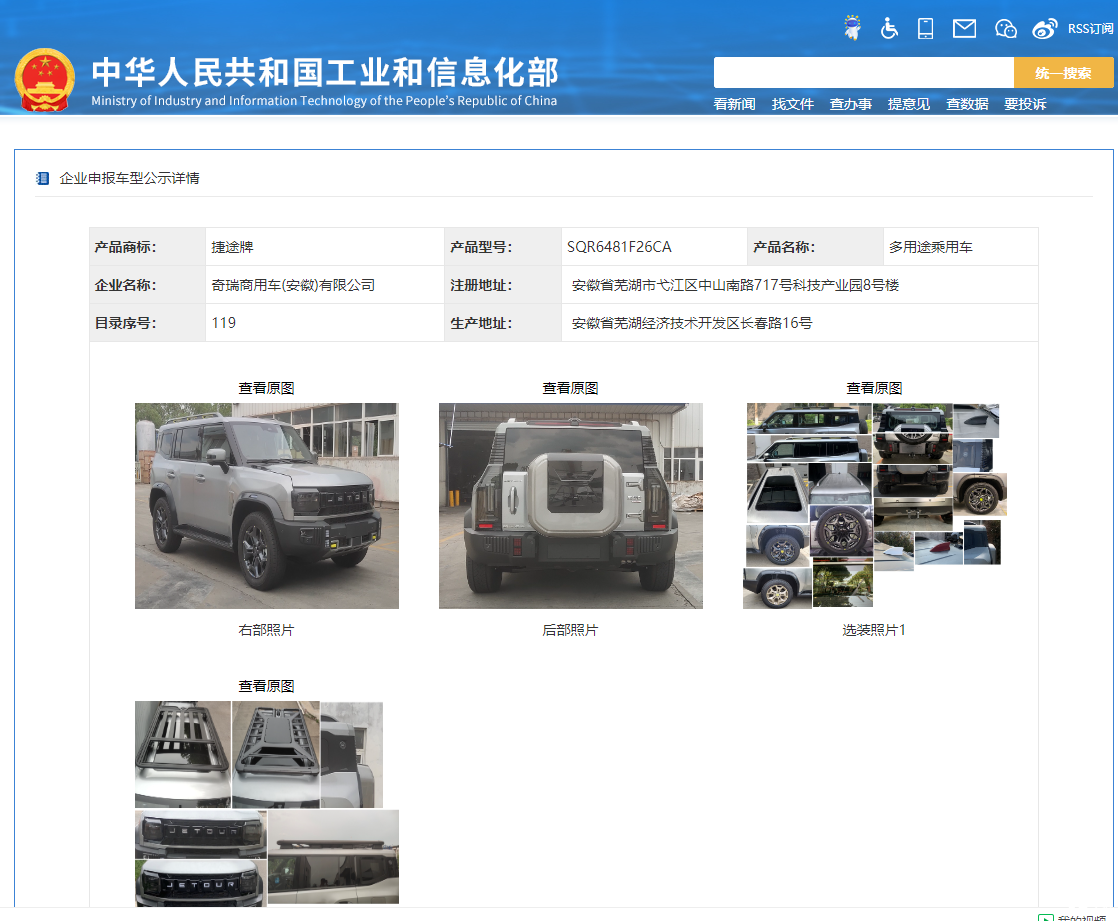Image resolution: width=1118 pixels, height=921 pixels.
Task: Click the envelope mail icon
Action: [x=964, y=28]
